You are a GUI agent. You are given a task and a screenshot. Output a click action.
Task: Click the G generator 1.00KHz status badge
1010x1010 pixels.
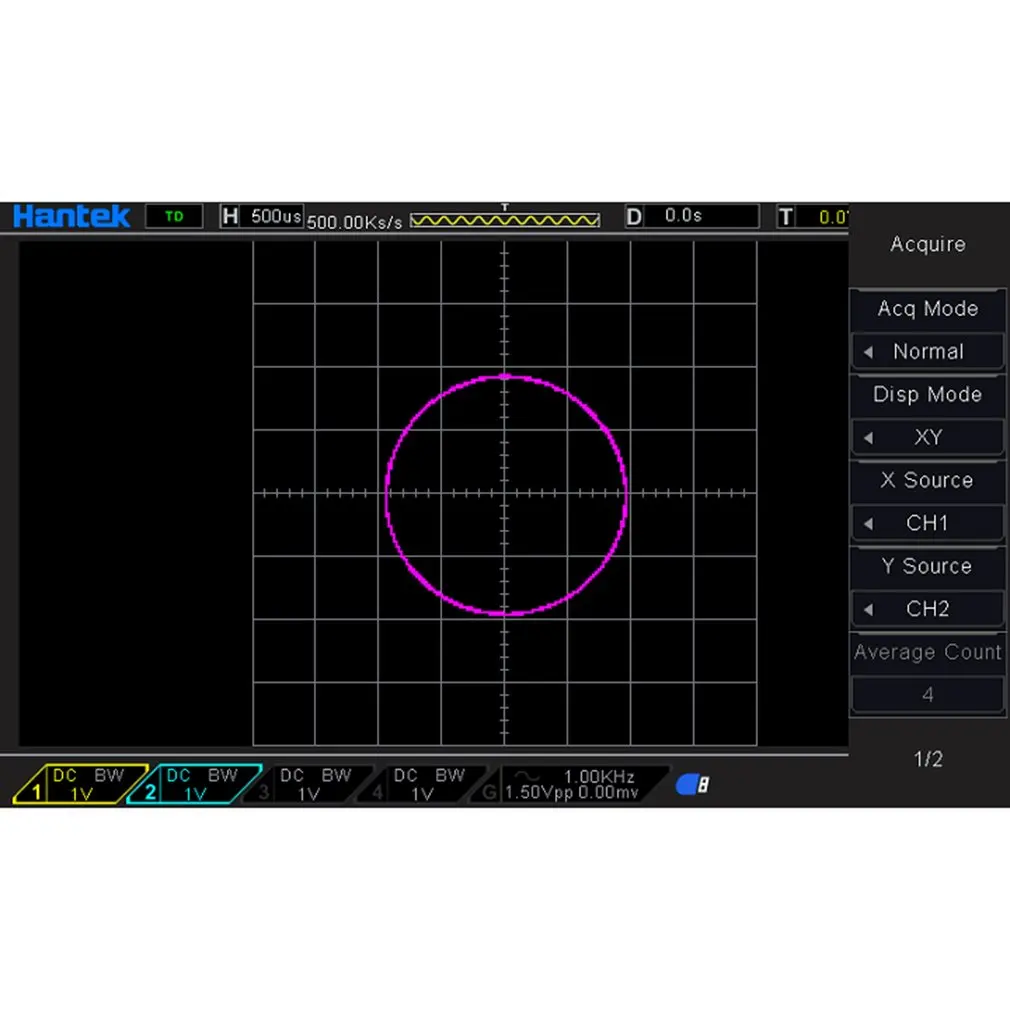pyautogui.click(x=570, y=784)
